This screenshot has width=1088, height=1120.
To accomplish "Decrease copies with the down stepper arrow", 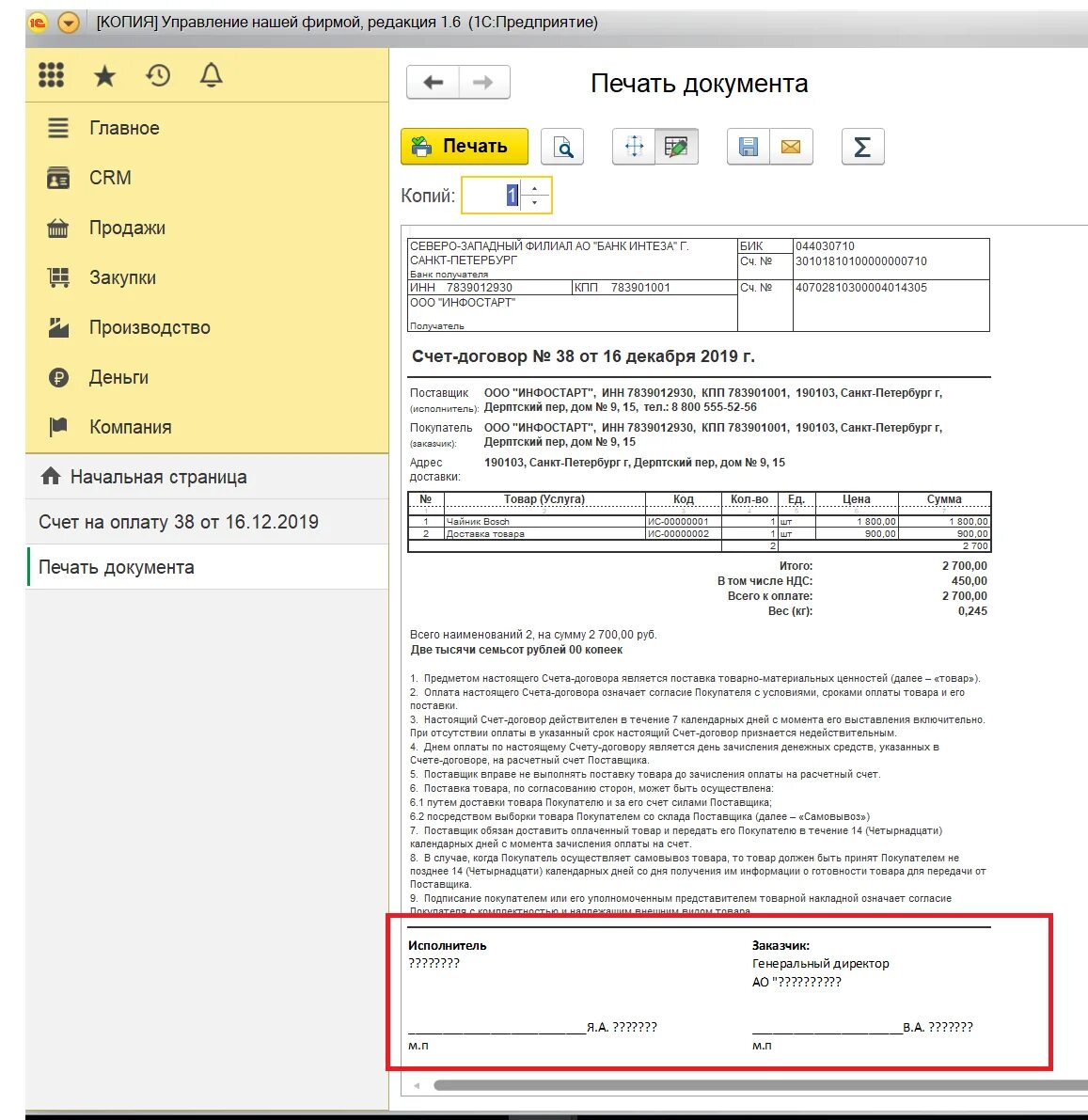I will pyautogui.click(x=535, y=203).
